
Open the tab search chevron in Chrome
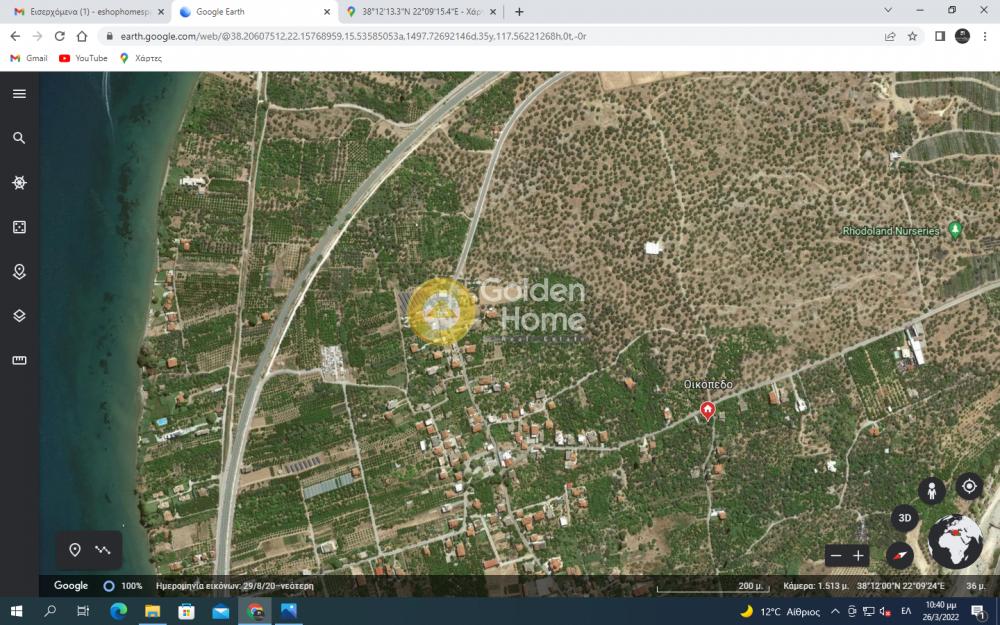(x=888, y=11)
